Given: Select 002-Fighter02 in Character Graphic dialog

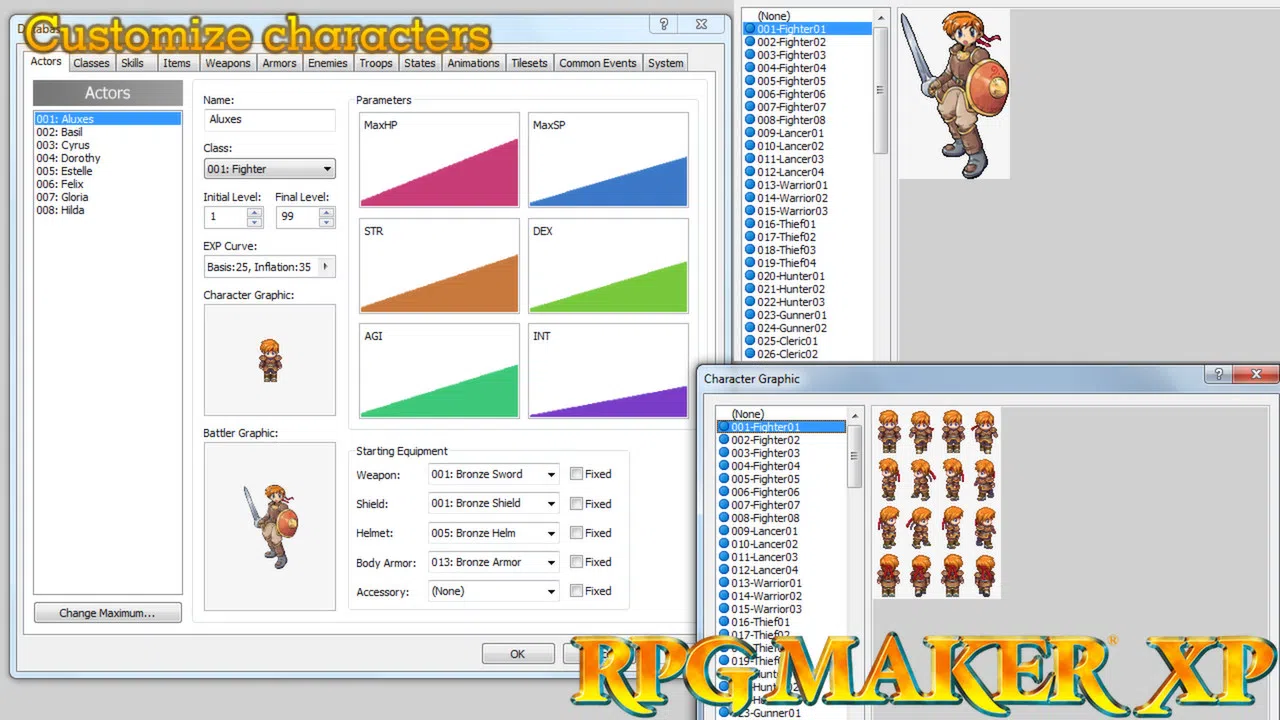Looking at the screenshot, I should (765, 440).
